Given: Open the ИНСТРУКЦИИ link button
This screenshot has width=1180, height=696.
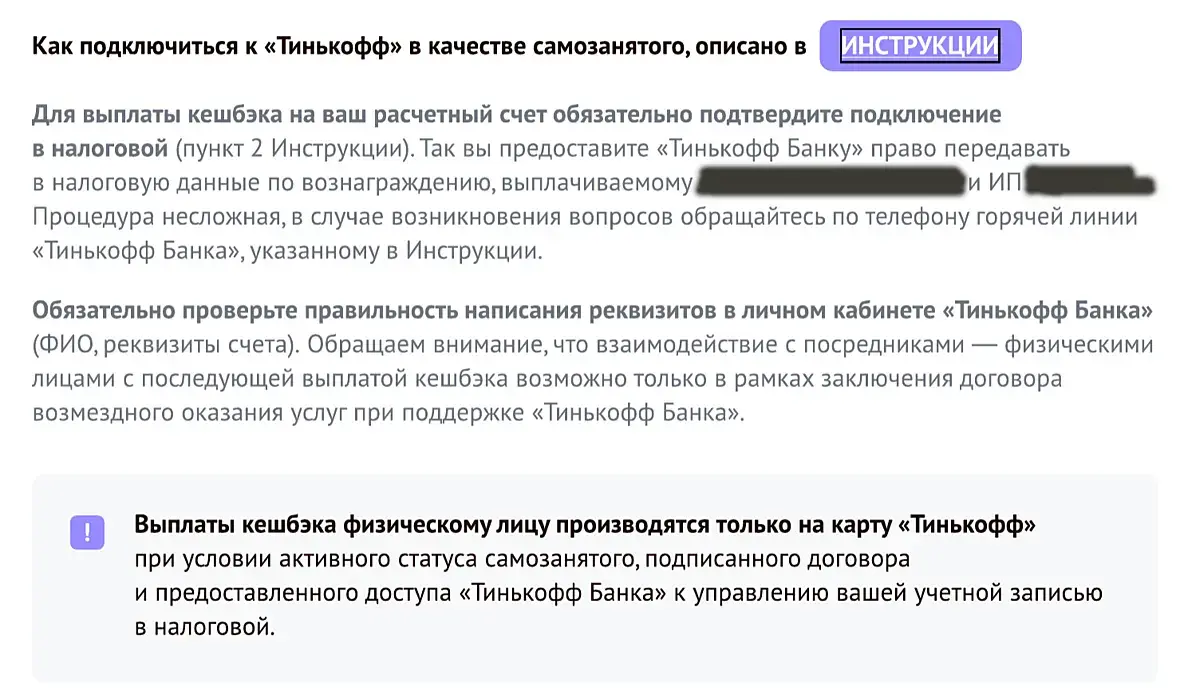Looking at the screenshot, I should point(919,46).
